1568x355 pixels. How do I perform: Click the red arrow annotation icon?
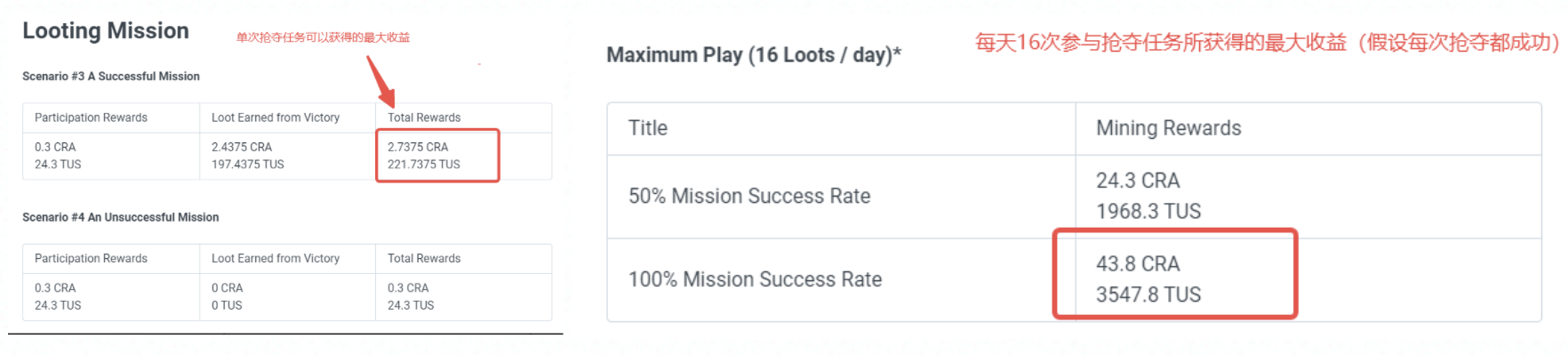(380, 81)
